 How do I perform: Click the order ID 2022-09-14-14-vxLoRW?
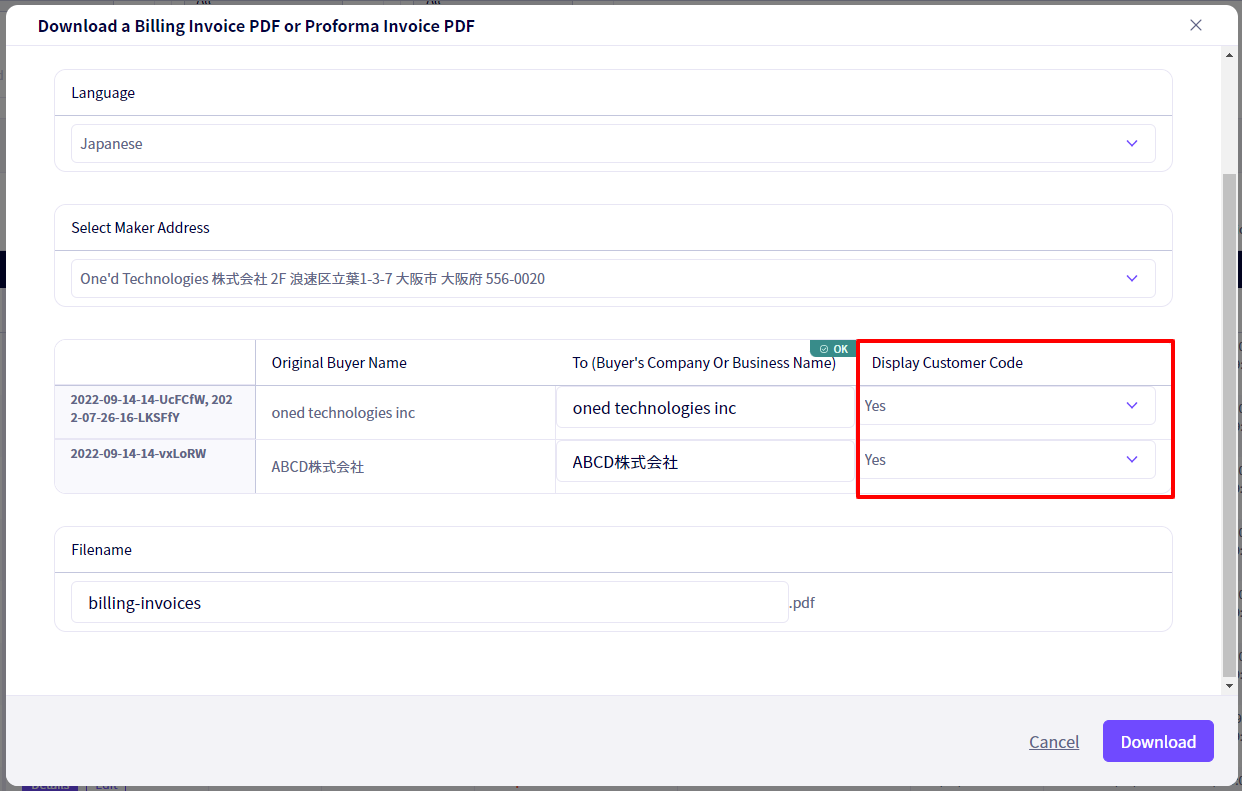coord(138,453)
